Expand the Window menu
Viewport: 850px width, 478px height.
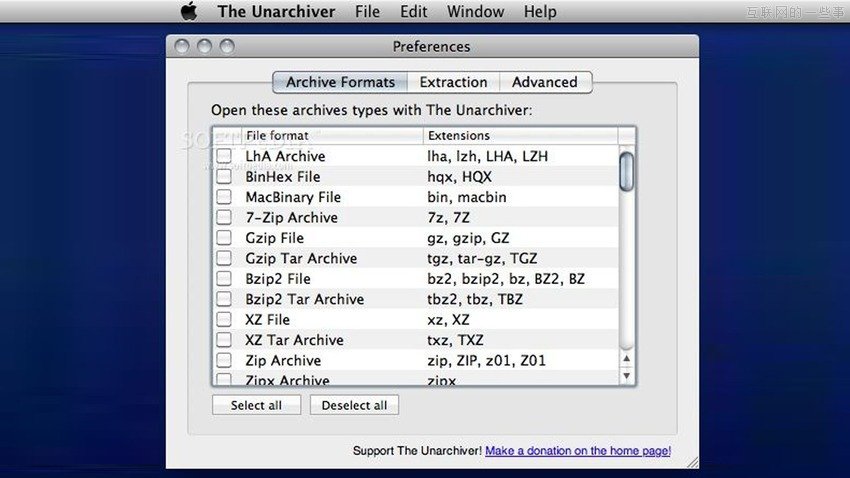coord(475,12)
